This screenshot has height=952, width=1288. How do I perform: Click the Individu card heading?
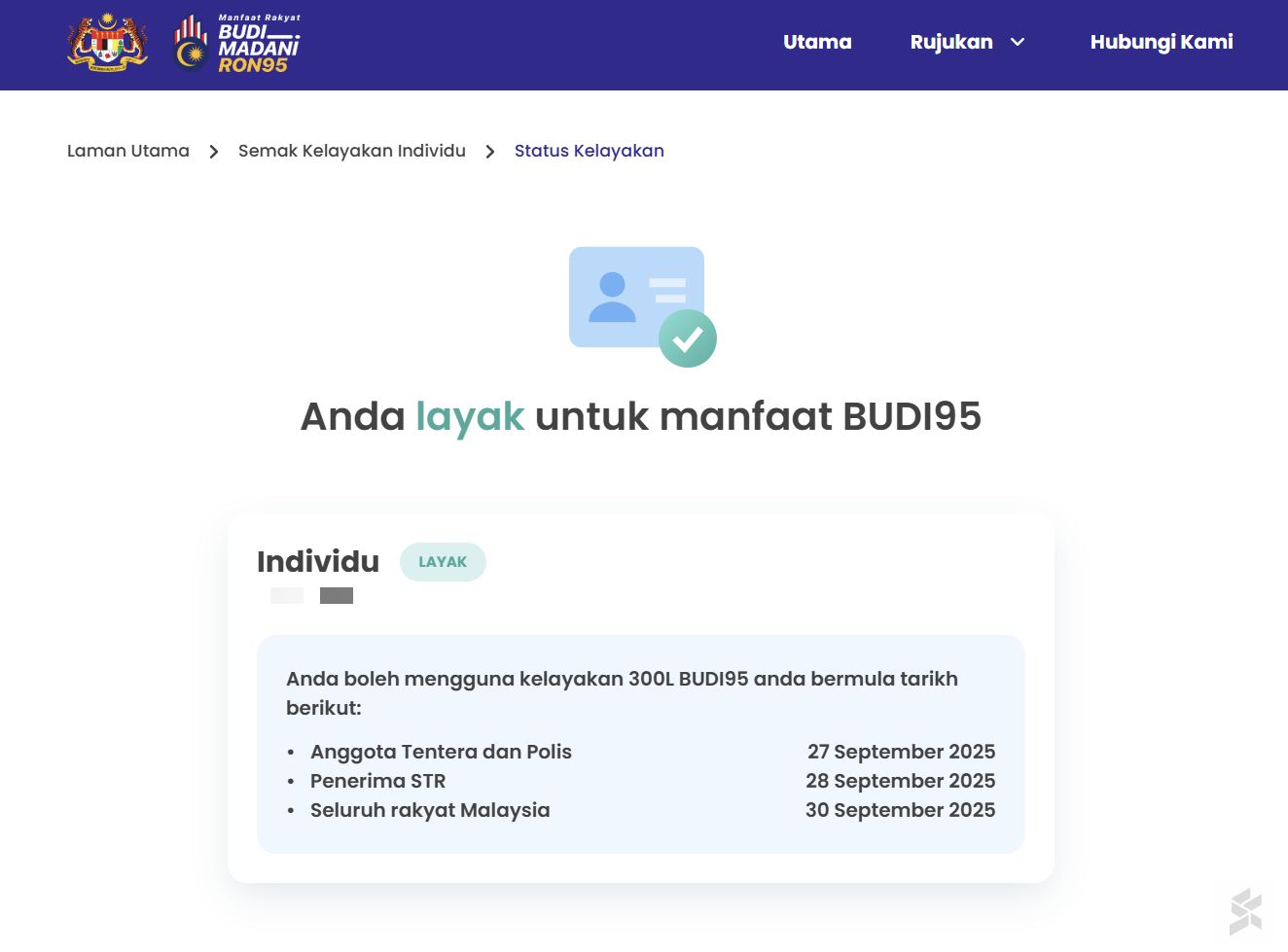(318, 562)
